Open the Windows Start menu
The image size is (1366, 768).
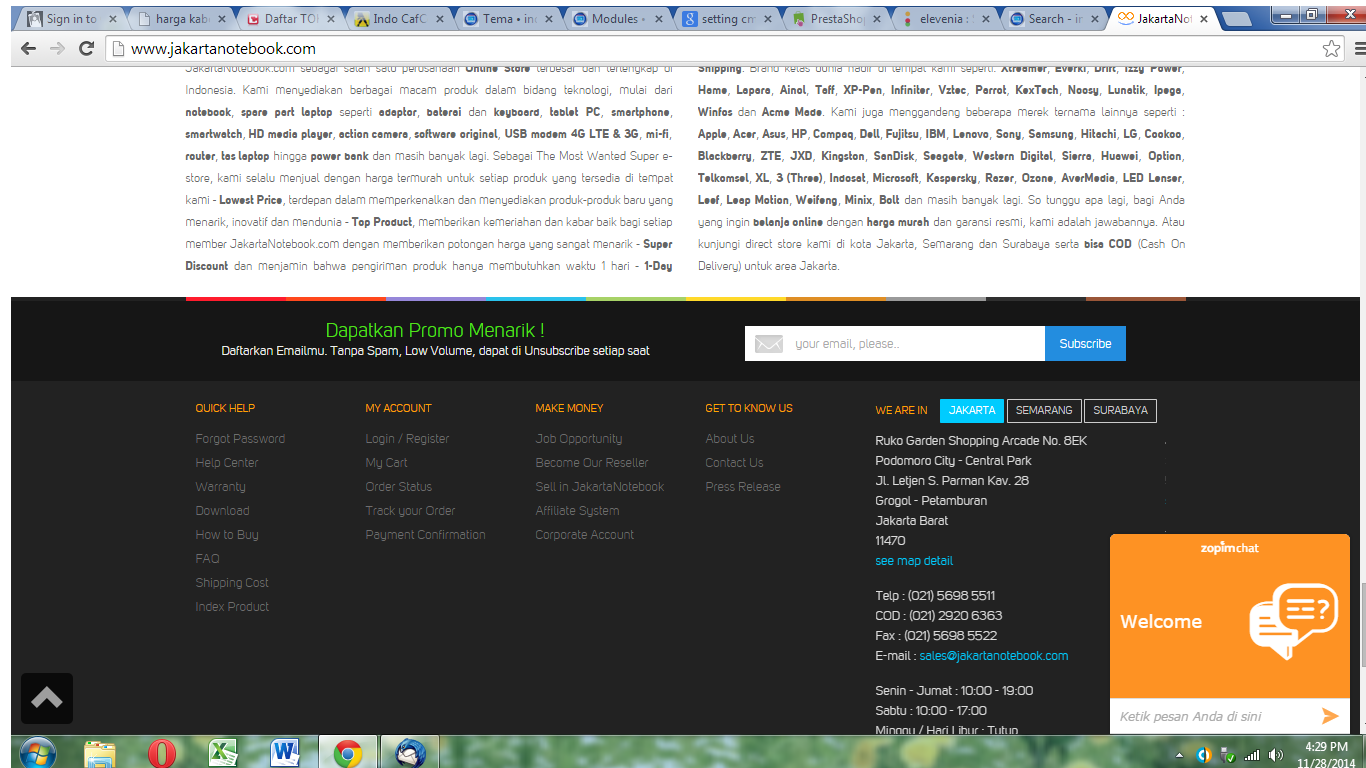[38, 752]
